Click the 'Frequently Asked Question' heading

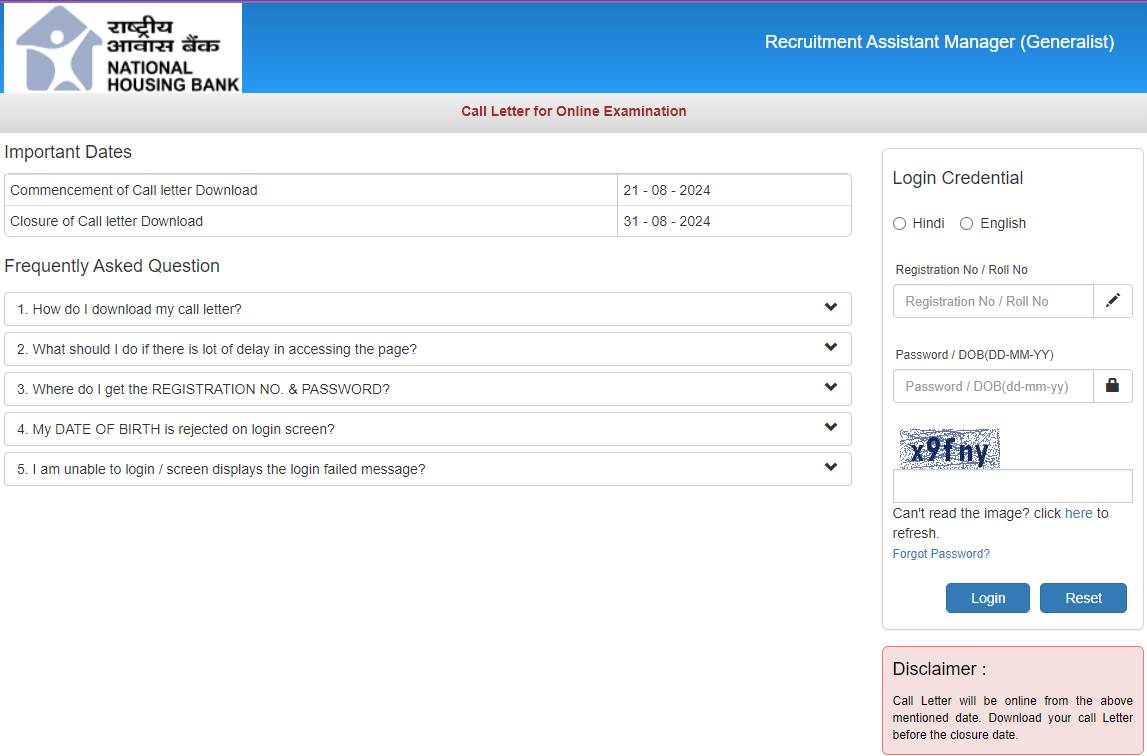[x=112, y=266]
